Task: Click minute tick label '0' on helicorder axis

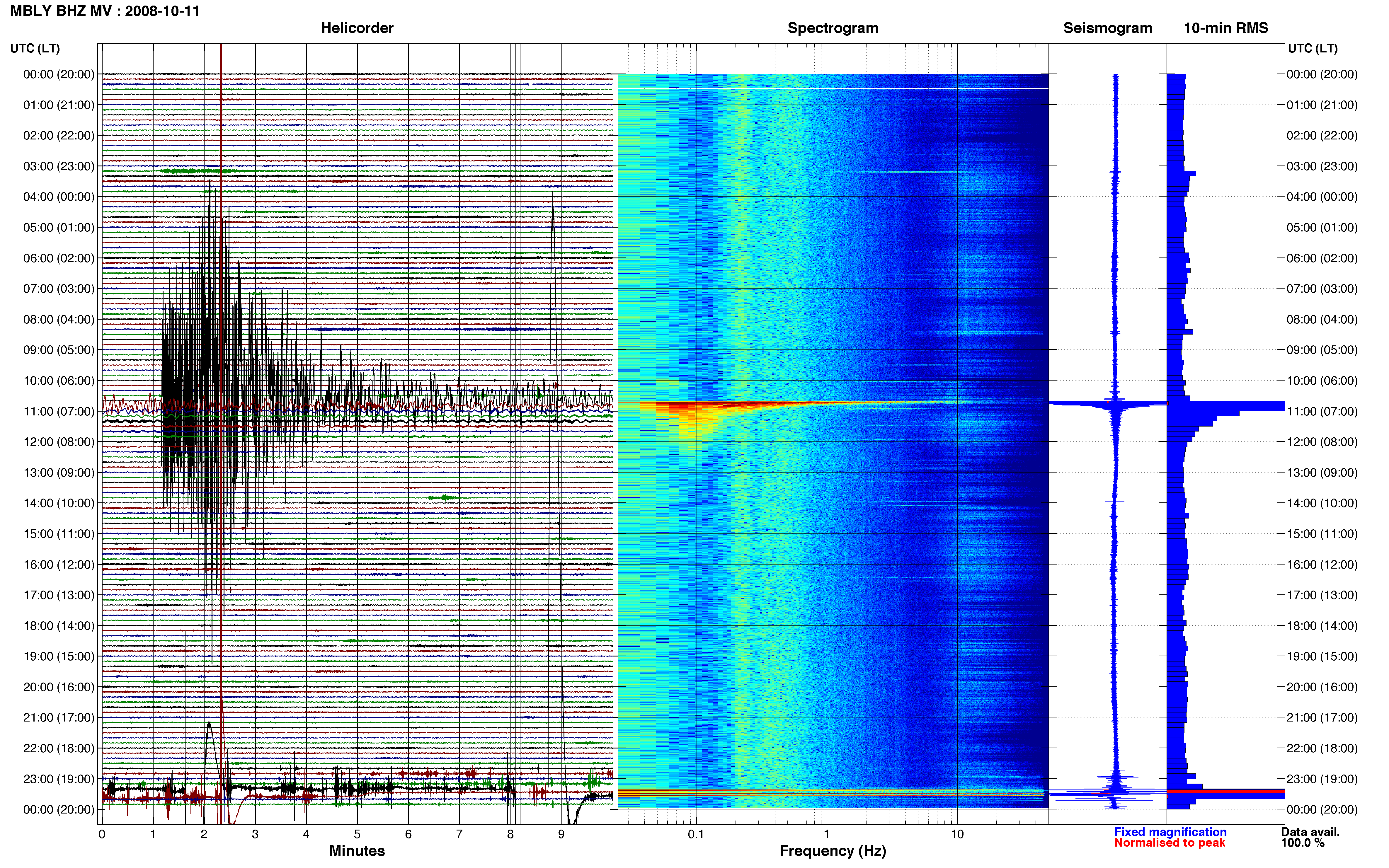Action: (x=102, y=835)
